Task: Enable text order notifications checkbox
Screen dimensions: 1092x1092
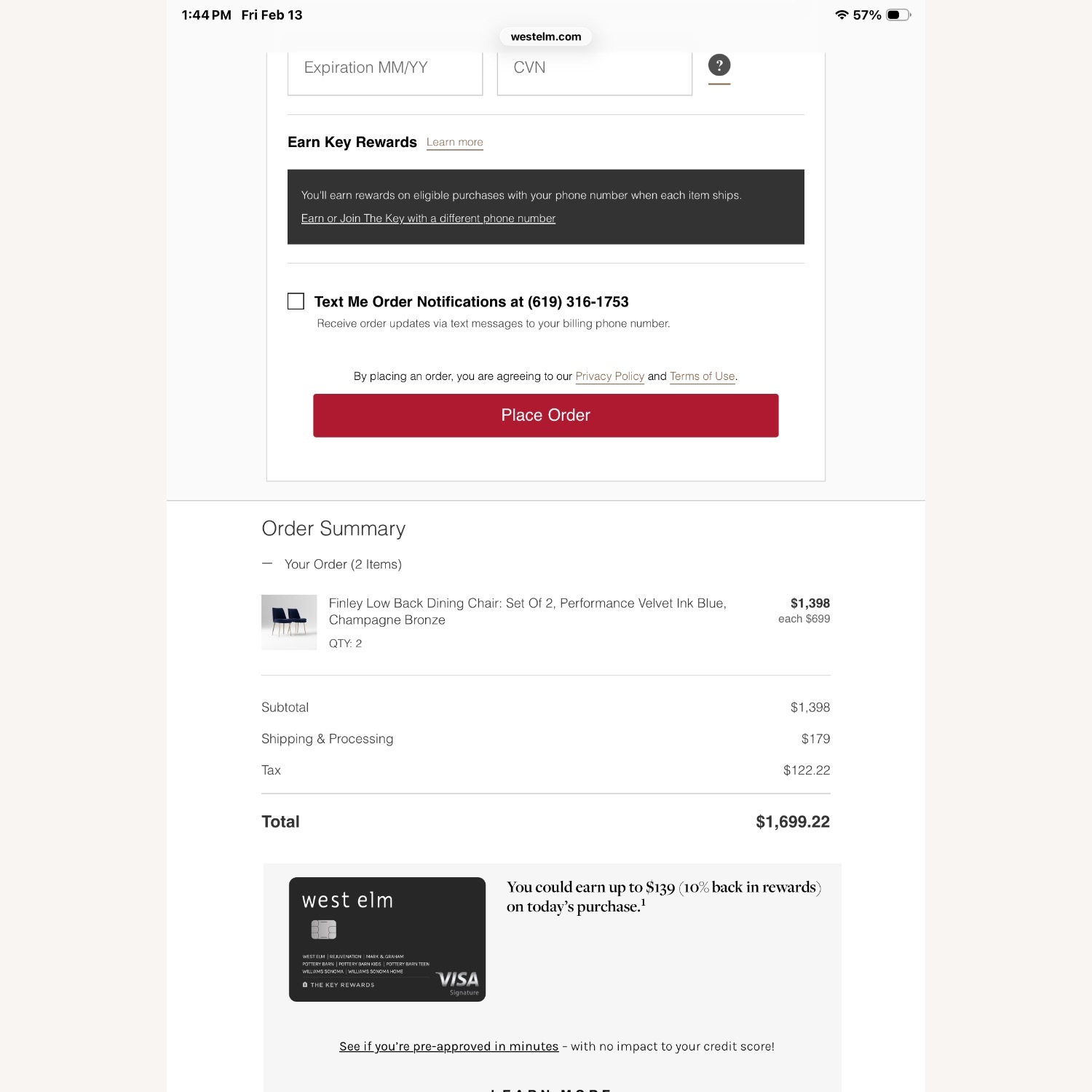Action: pos(296,301)
